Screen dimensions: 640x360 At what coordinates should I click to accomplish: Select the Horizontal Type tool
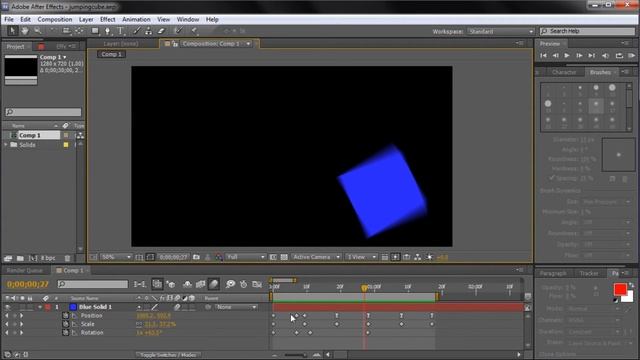(120, 31)
